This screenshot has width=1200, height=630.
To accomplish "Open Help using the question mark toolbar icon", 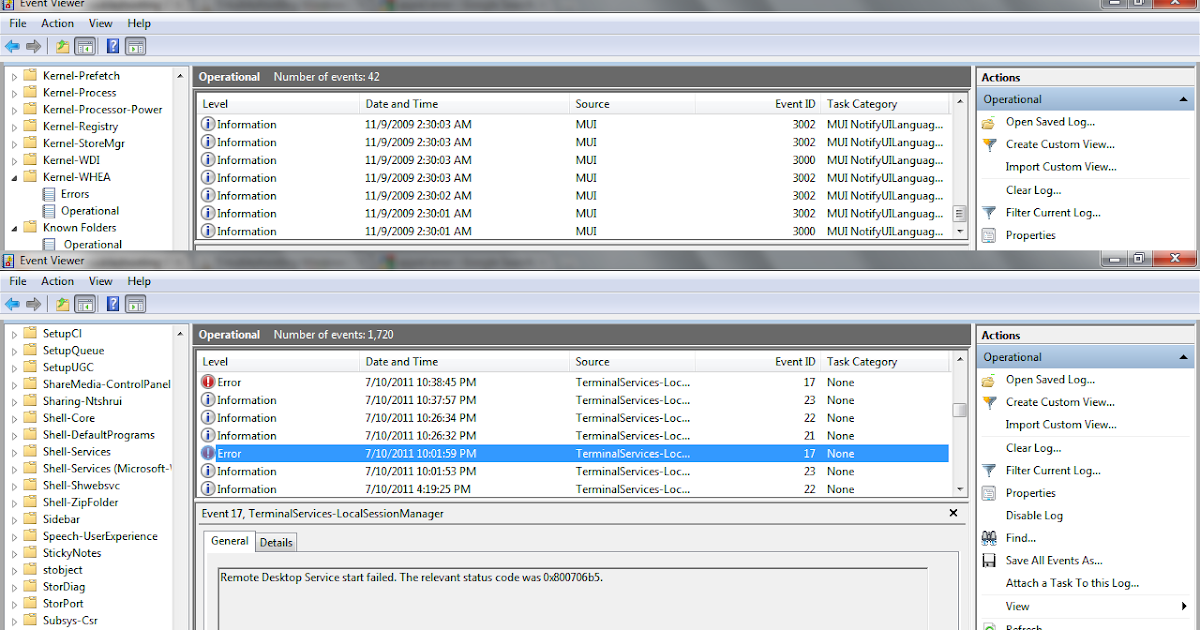I will [111, 303].
